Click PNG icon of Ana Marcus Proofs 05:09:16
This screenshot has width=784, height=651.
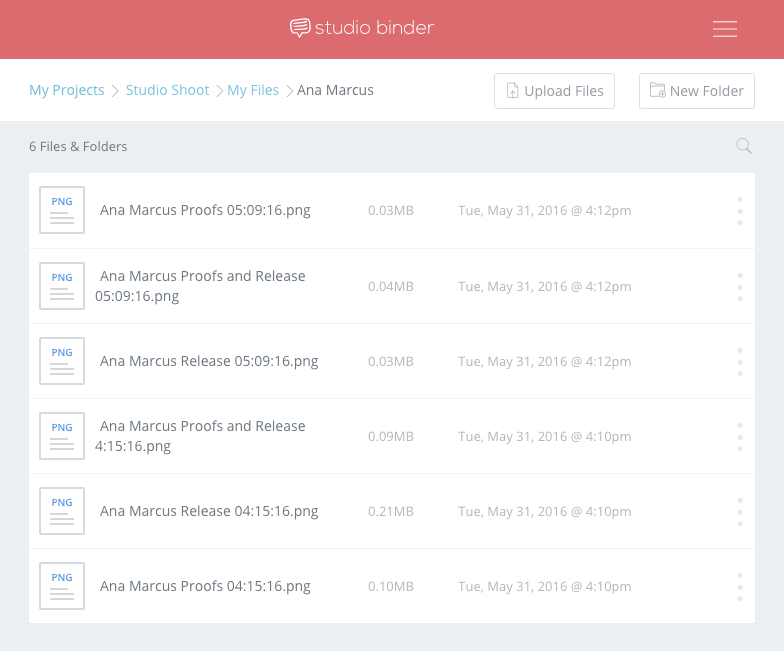point(62,210)
